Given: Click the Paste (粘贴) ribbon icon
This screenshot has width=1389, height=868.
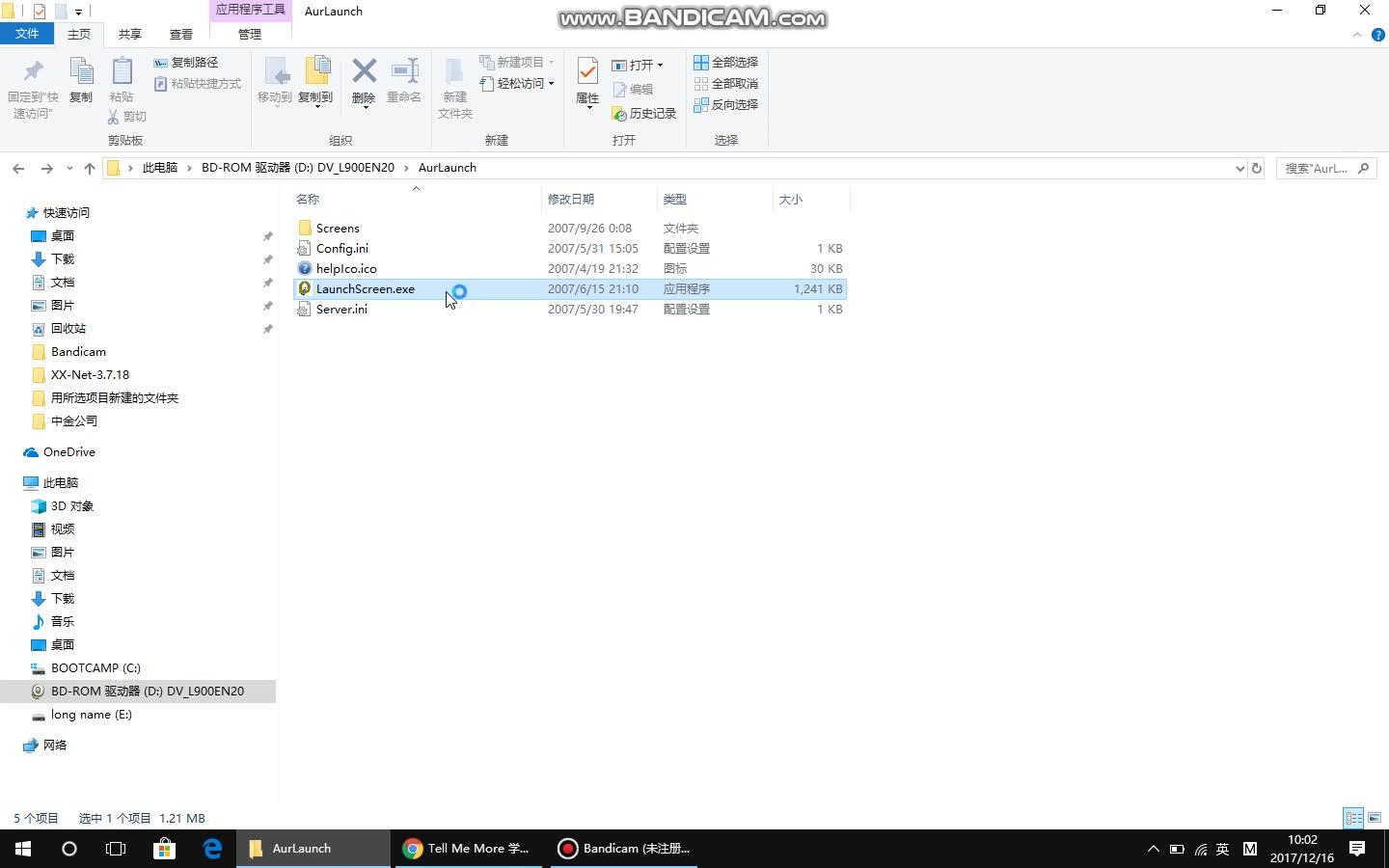Looking at the screenshot, I should click(122, 80).
